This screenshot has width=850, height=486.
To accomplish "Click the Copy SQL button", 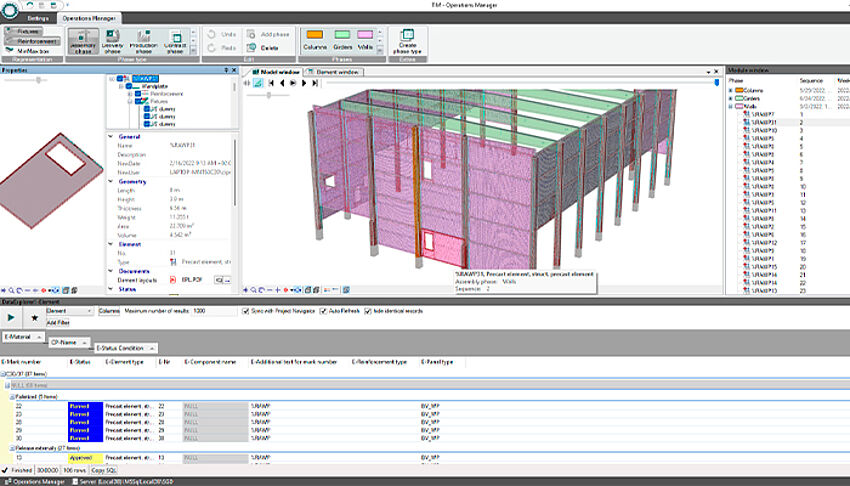I will [104, 469].
